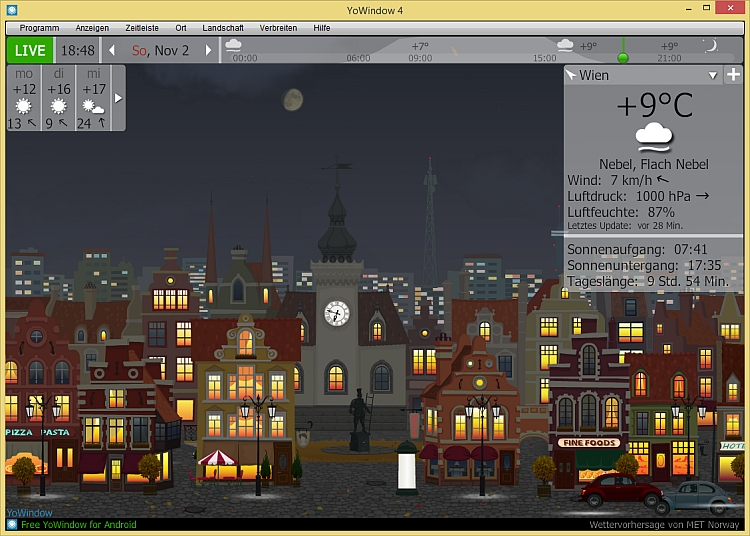Click the moon in the sky
750x536 pixels.
tap(293, 99)
